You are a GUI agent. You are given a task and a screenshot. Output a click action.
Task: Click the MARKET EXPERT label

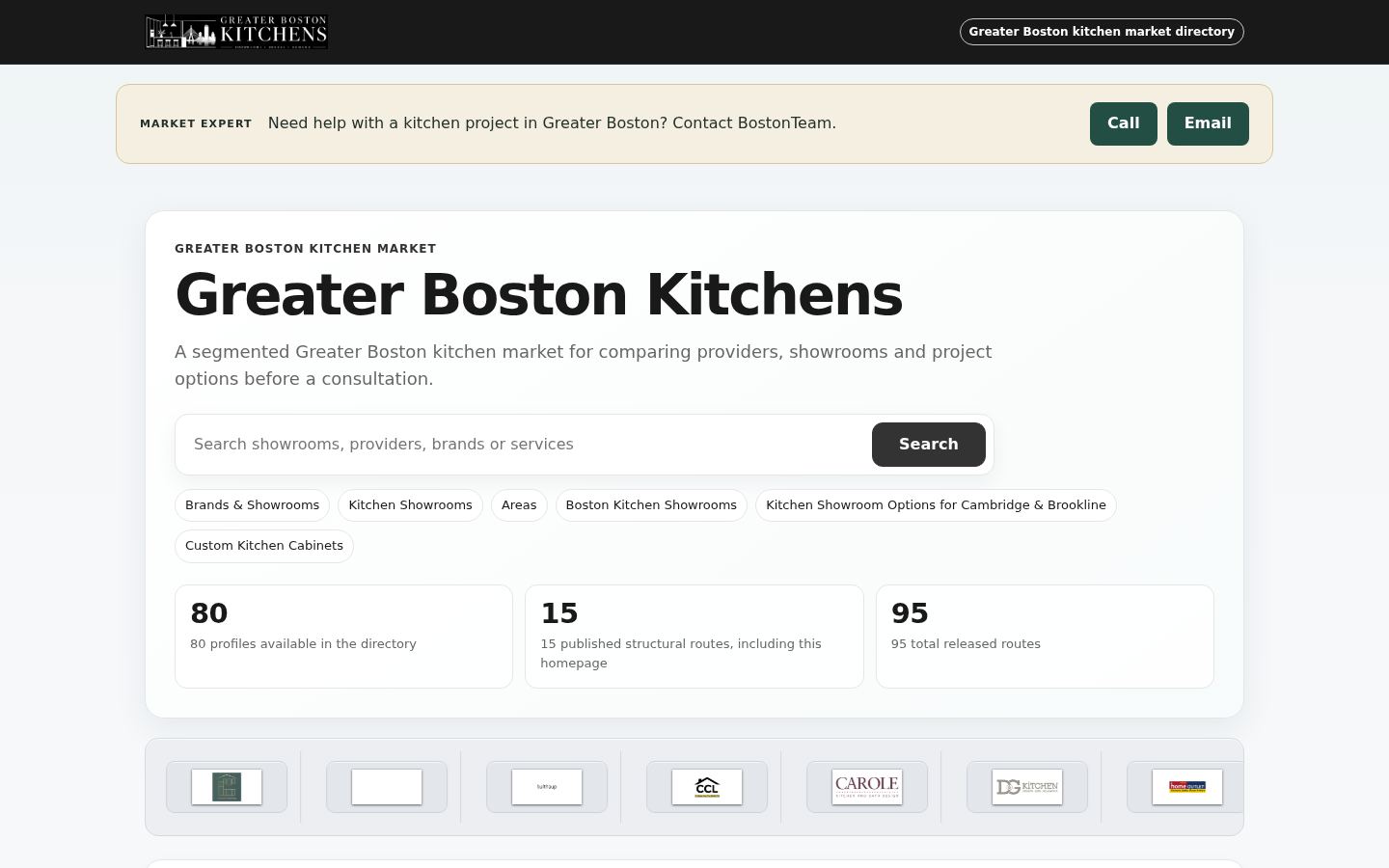click(x=196, y=123)
